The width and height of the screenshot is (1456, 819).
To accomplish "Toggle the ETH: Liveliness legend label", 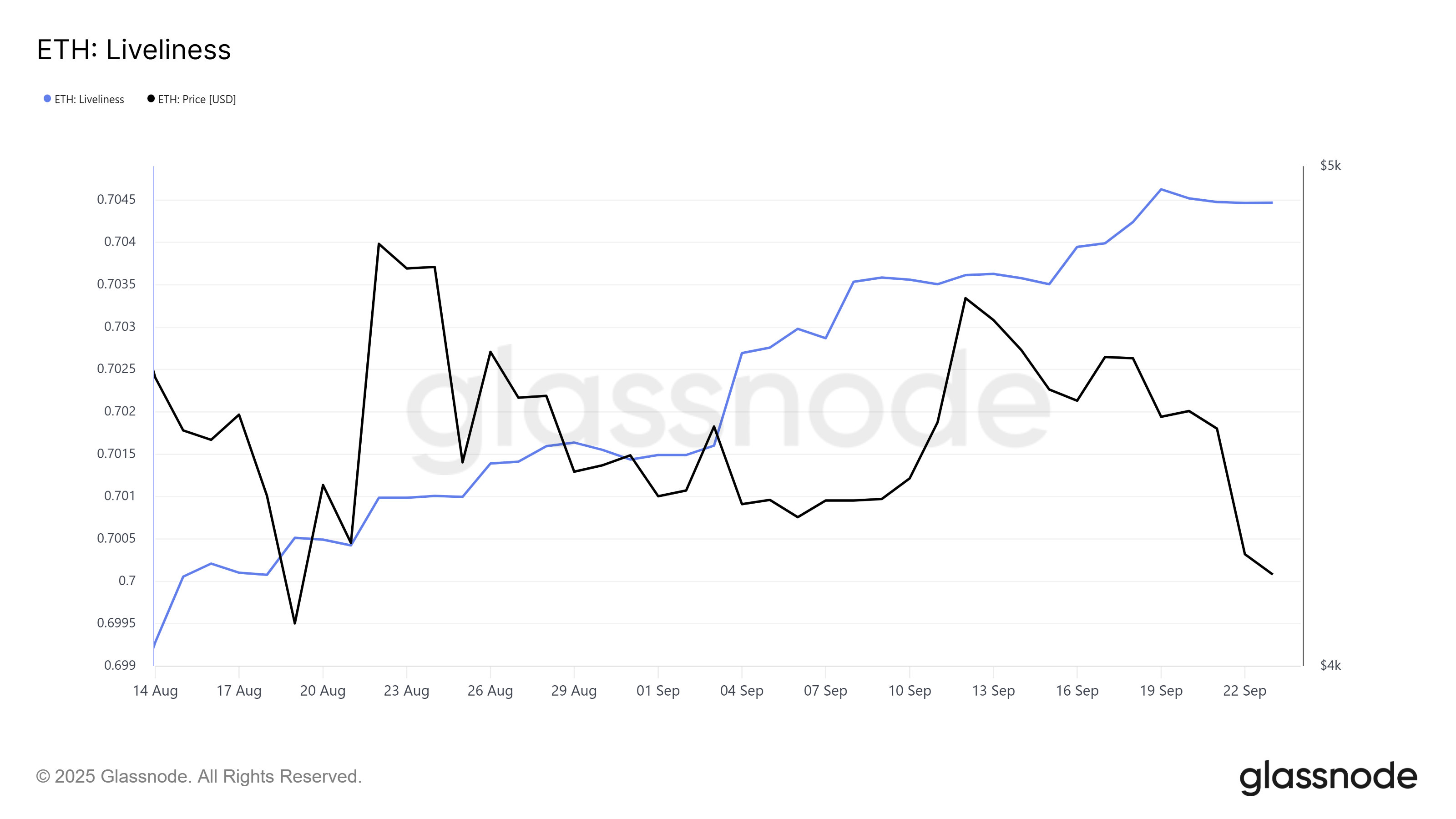I will (89, 100).
